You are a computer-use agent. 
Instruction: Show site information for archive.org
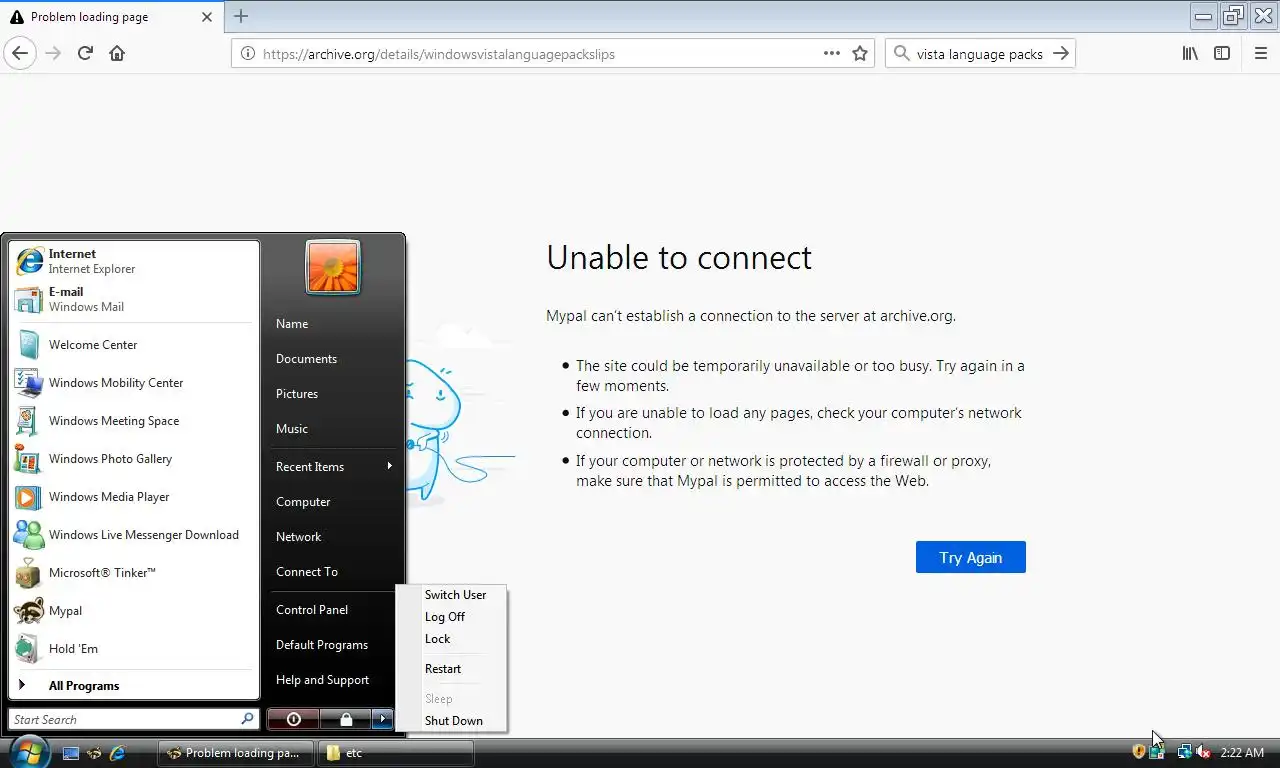[x=247, y=54]
